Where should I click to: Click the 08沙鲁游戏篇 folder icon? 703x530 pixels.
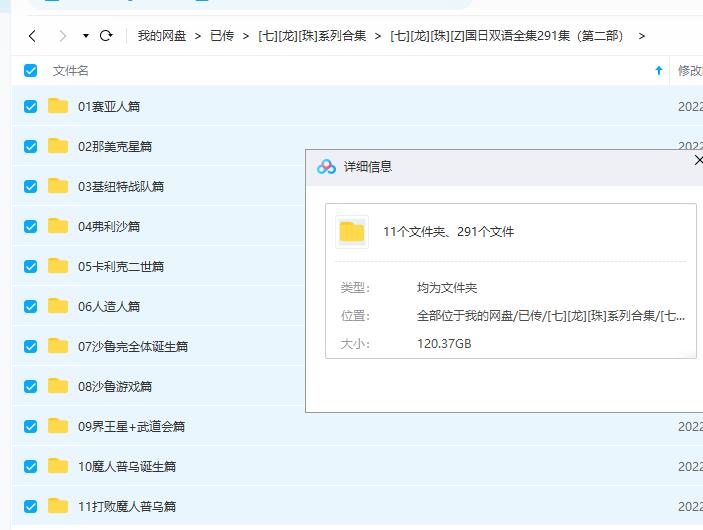coord(58,386)
